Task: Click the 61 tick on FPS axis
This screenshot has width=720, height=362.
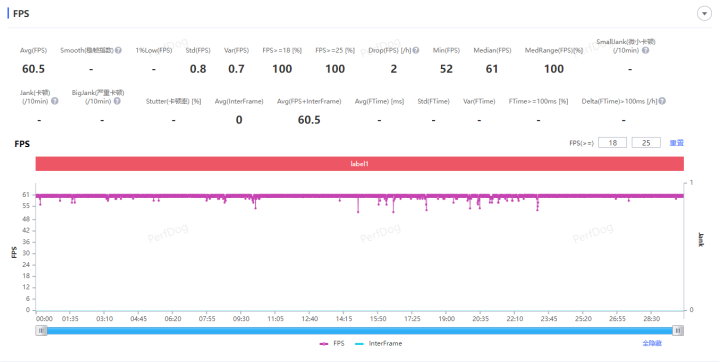Action: pyautogui.click(x=26, y=195)
